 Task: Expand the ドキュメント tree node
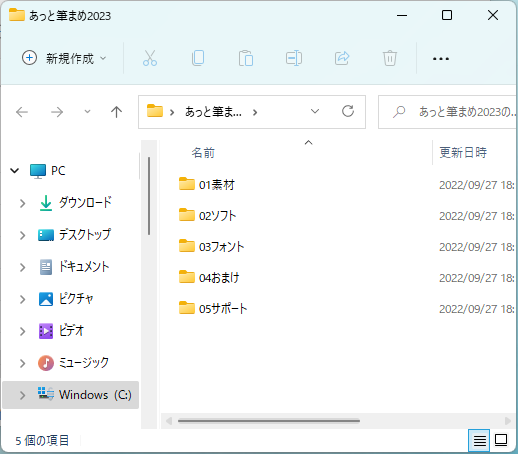pos(22,267)
